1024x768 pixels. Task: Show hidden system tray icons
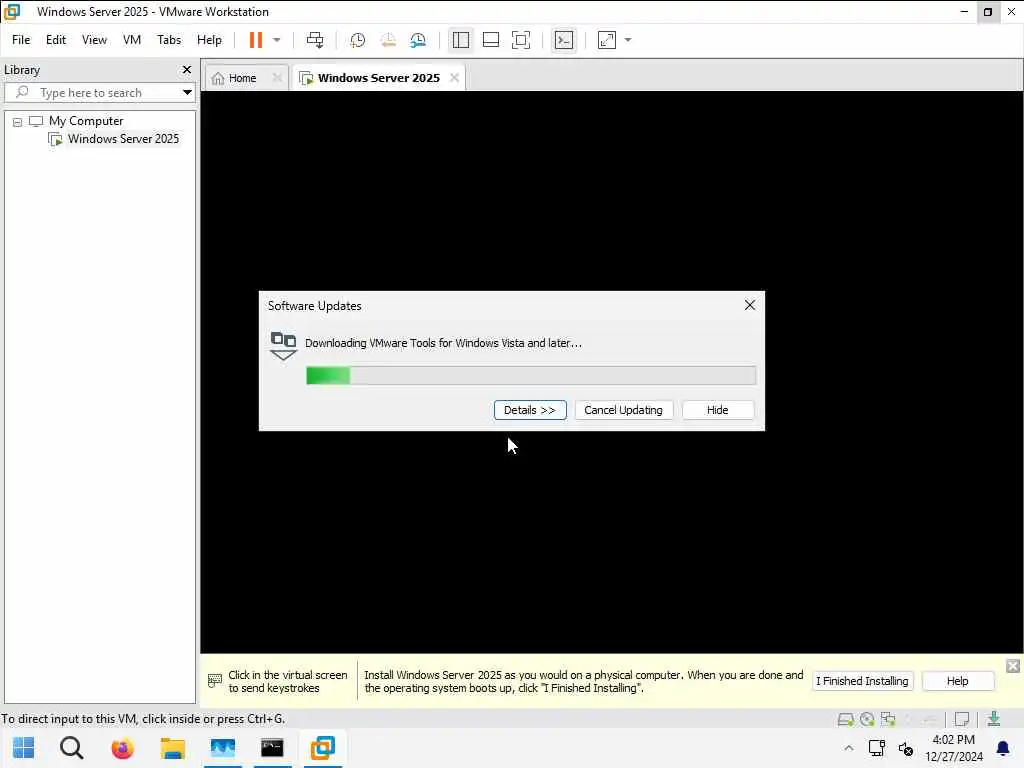pyautogui.click(x=848, y=748)
